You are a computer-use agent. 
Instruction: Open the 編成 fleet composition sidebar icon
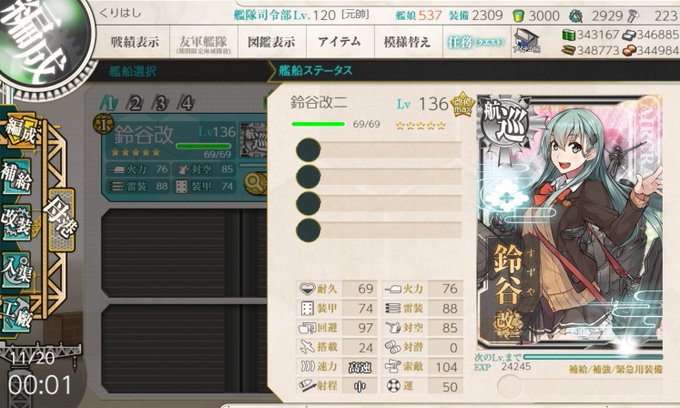tap(20, 130)
